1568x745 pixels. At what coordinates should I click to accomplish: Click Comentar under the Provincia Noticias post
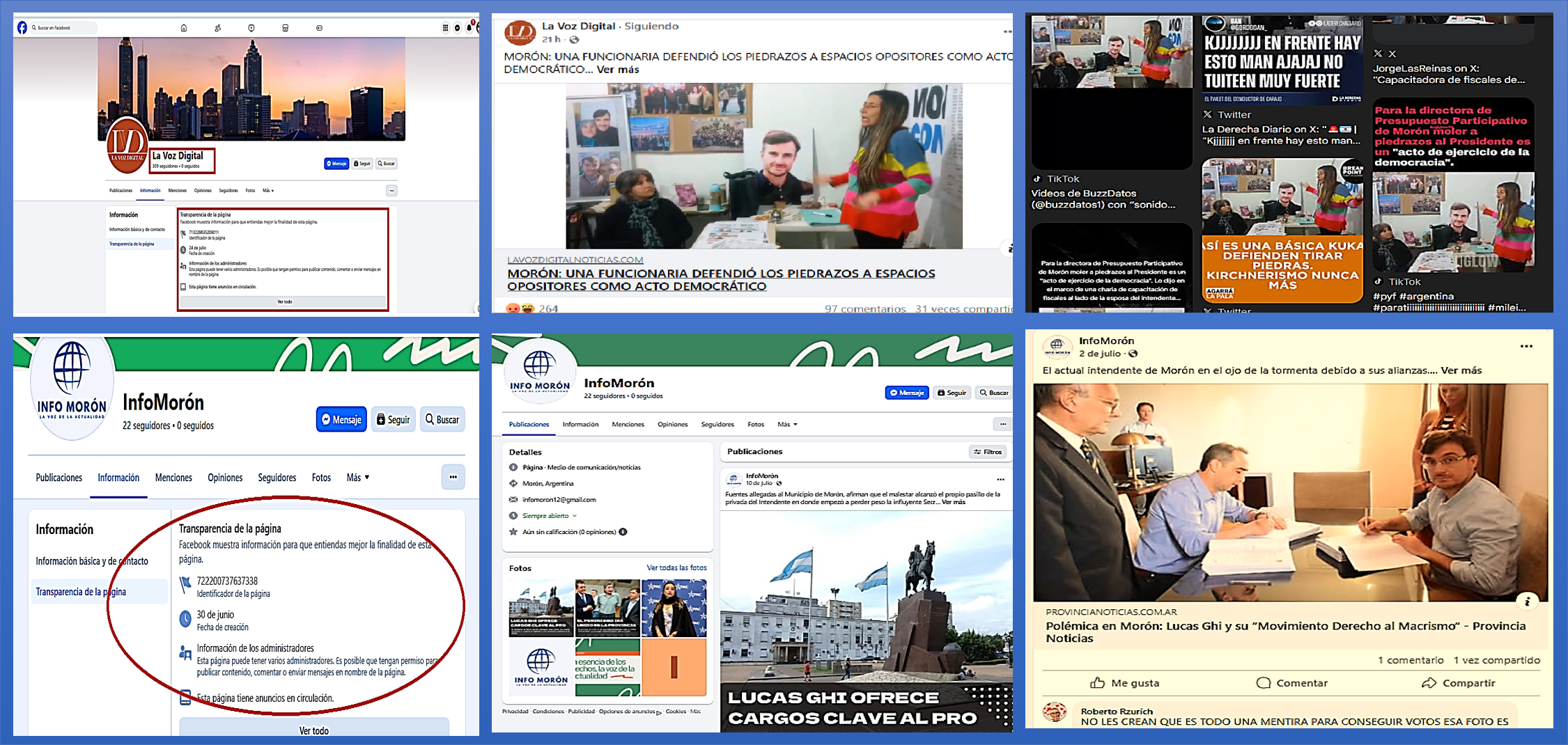[x=1291, y=683]
